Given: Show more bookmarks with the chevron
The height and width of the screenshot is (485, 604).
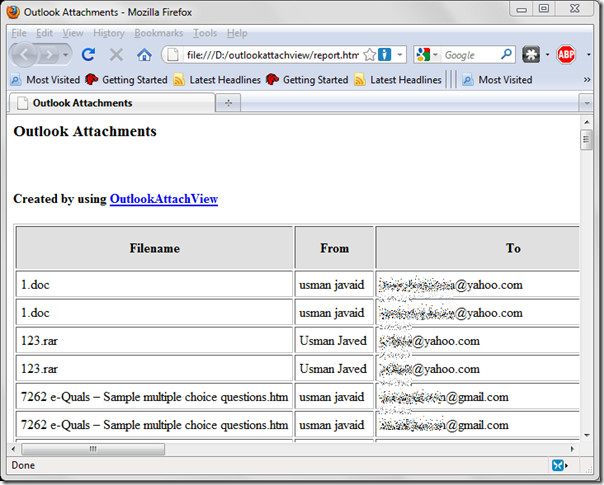Looking at the screenshot, I should (x=587, y=80).
